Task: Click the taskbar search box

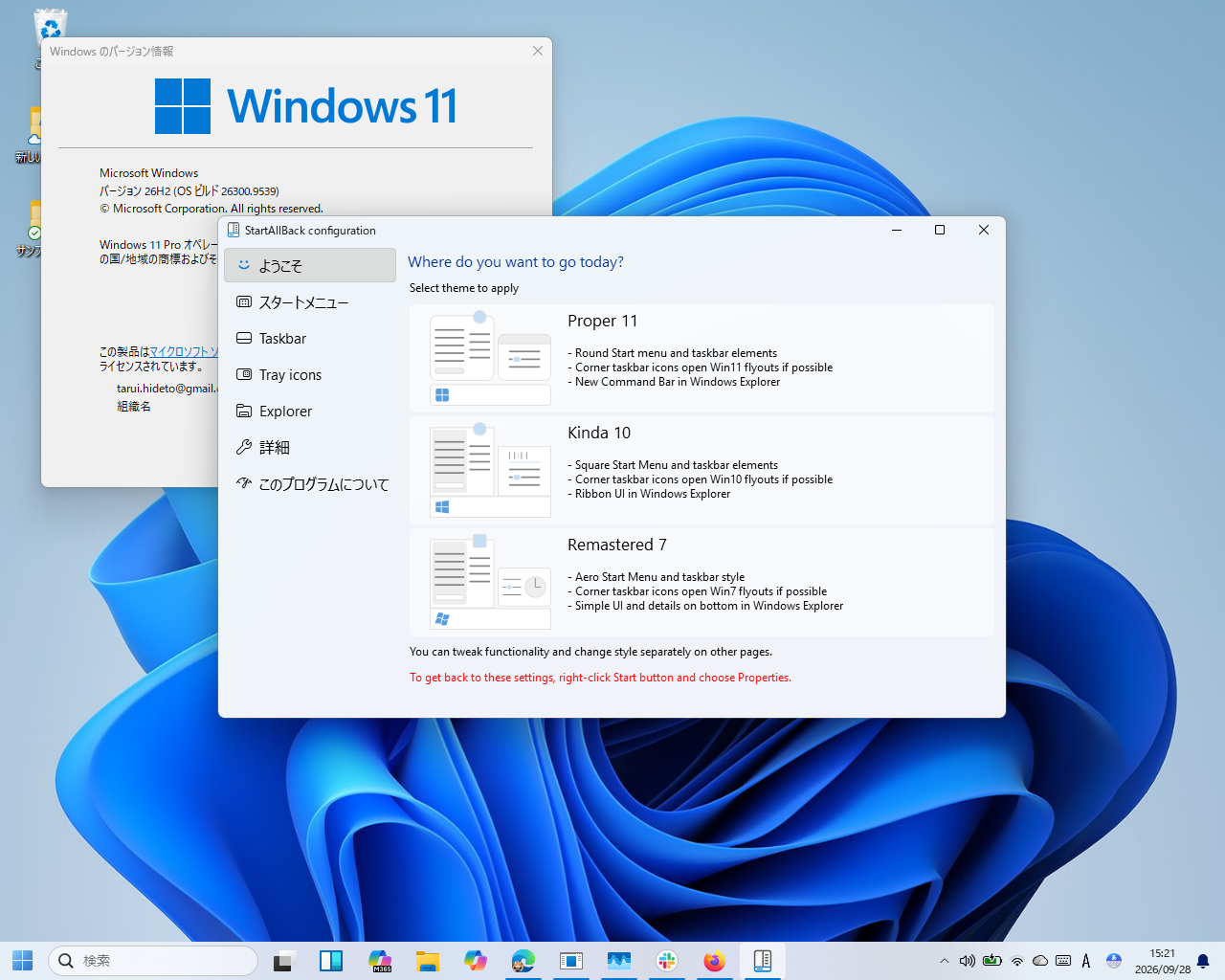Action: point(153,961)
